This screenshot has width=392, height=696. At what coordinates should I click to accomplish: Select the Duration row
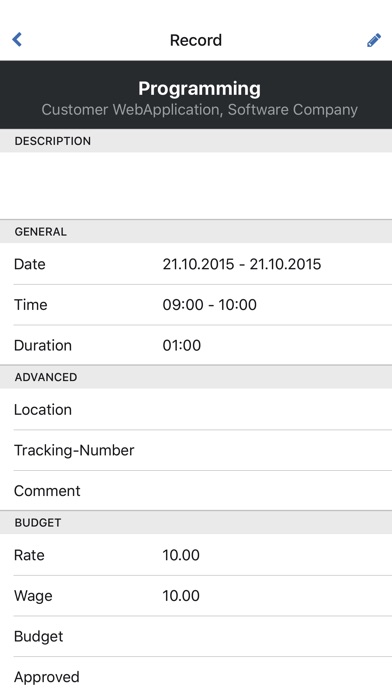coord(196,345)
